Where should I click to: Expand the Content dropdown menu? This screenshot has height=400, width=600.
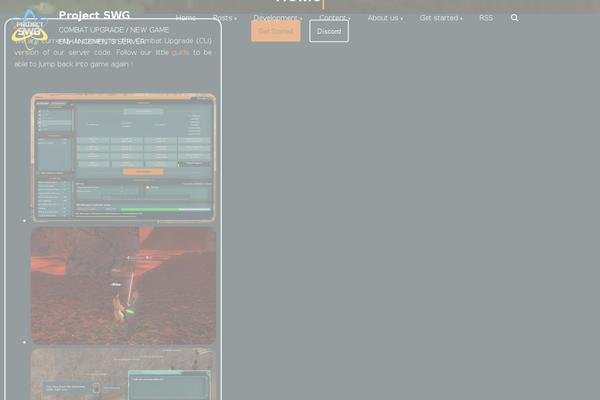click(x=335, y=18)
